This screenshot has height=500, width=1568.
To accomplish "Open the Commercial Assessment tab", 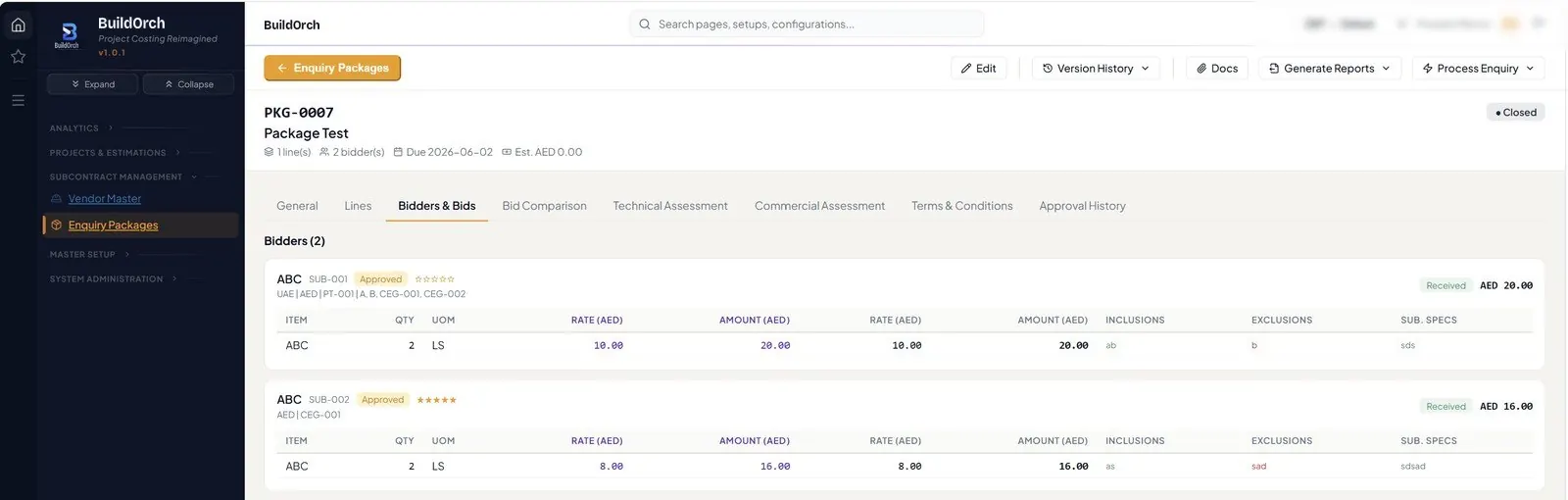I will 819,206.
